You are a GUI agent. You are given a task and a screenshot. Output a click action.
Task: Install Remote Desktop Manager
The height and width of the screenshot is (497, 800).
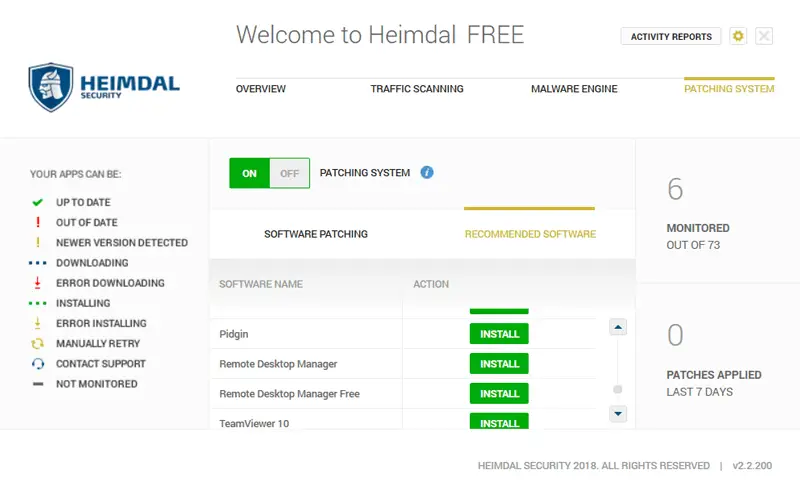499,364
